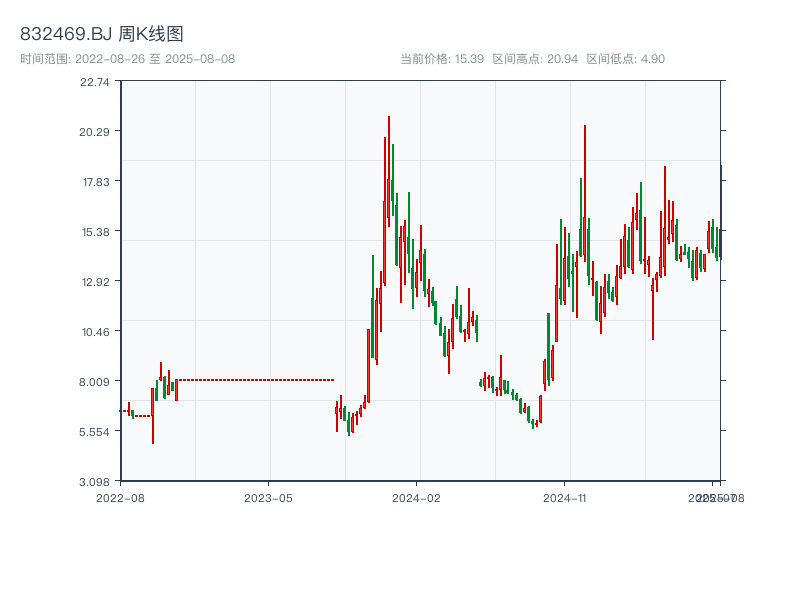Click y-axis label 12.92
This screenshot has height=600, width=800.
click(96, 282)
